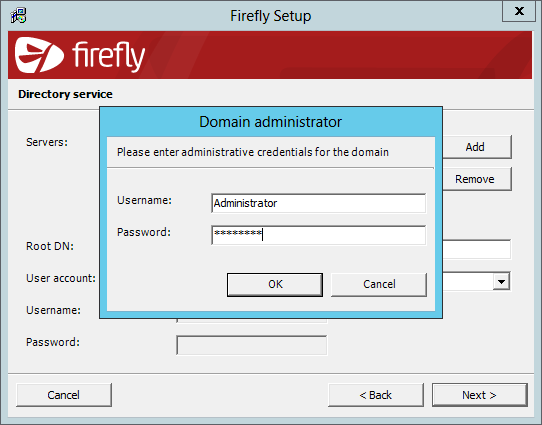Viewport: 542px width, 425px height.
Task: Click the Add server button
Action: [477, 147]
